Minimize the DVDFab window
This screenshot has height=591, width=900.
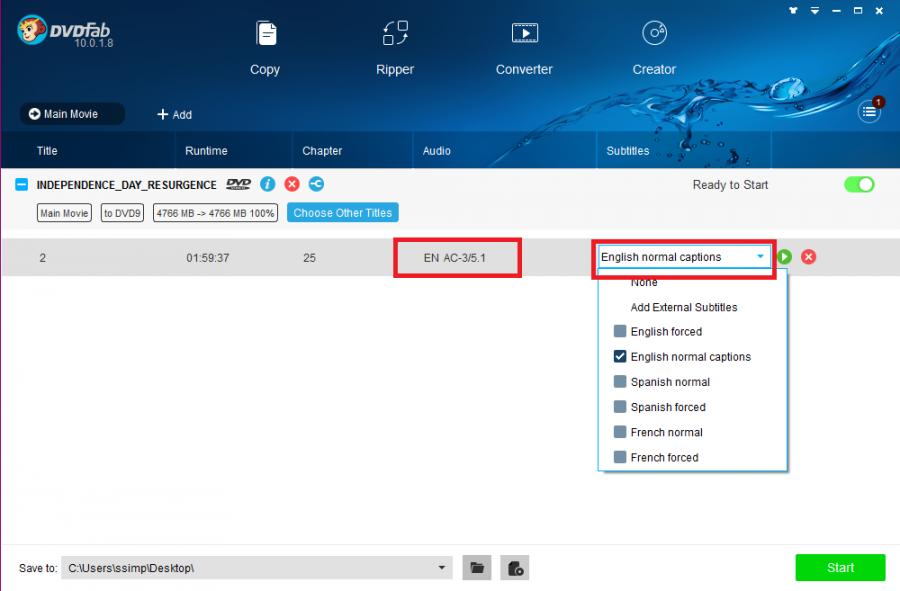[836, 10]
